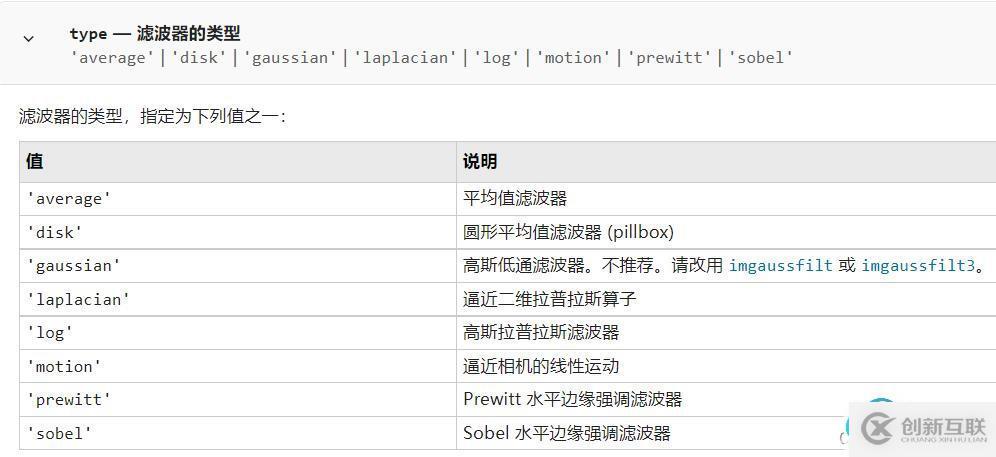This screenshot has height=457, width=996.
Task: Click the 圆形平均值滤波器 (pillbox) description
Action: (569, 233)
